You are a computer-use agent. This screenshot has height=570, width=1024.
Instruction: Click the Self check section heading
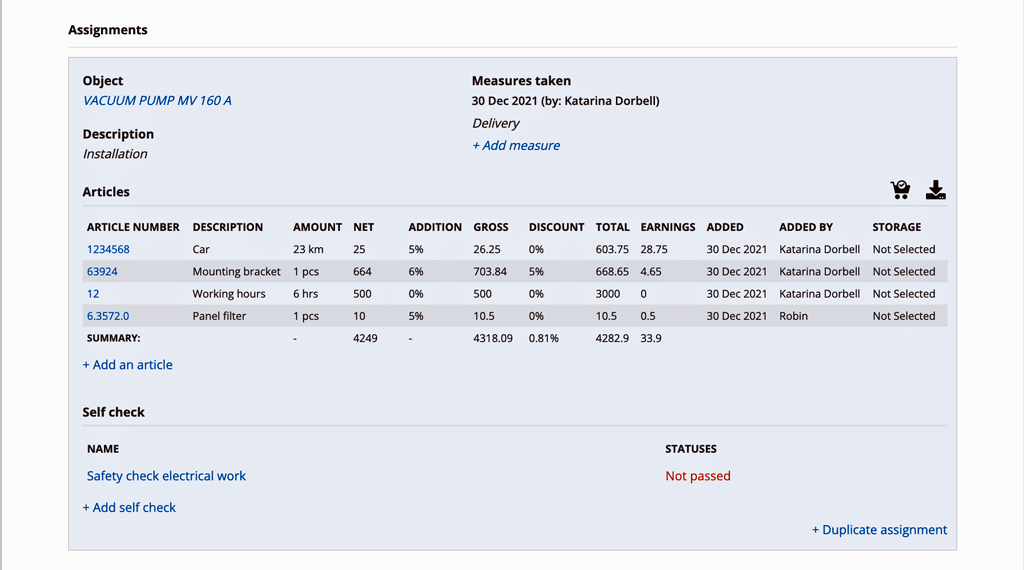tap(113, 412)
